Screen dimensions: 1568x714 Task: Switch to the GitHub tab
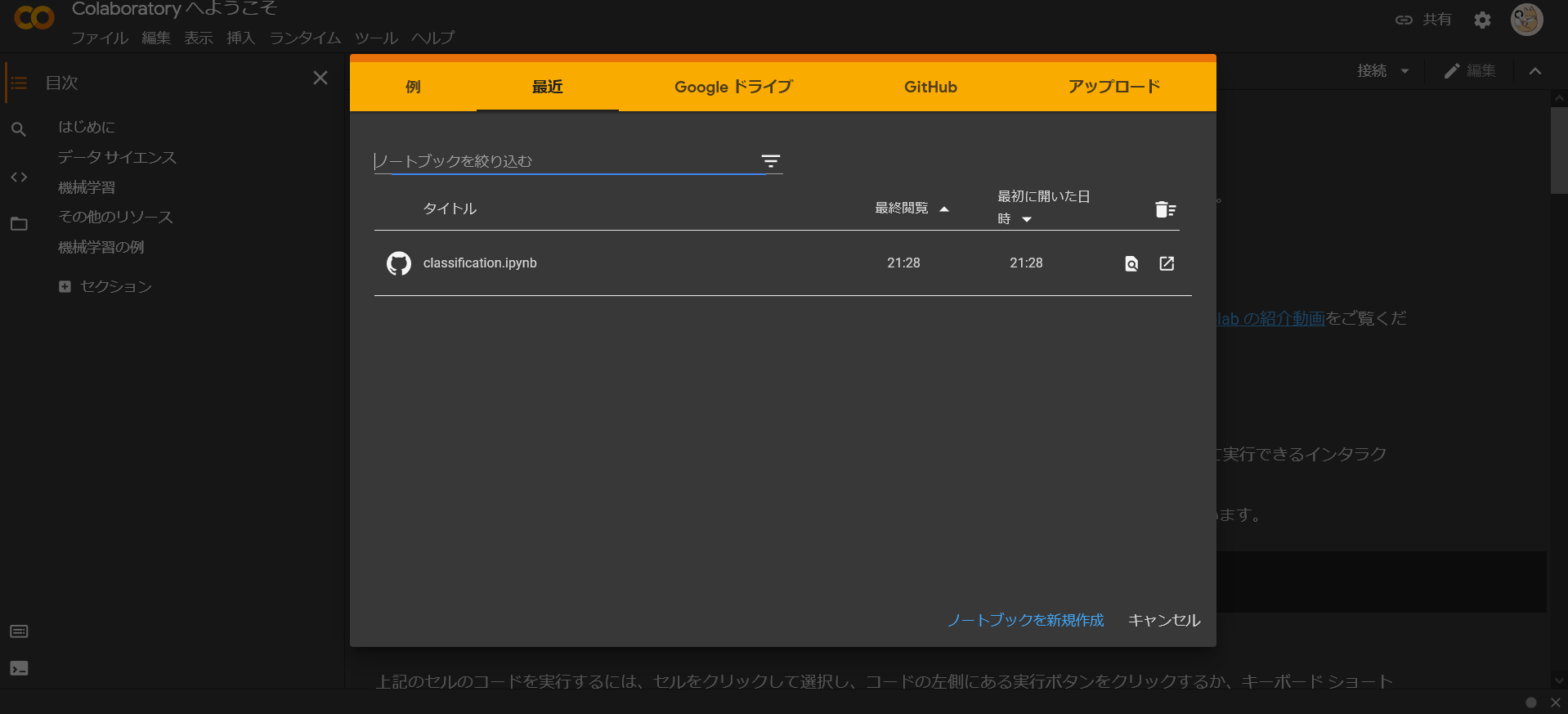[930, 86]
